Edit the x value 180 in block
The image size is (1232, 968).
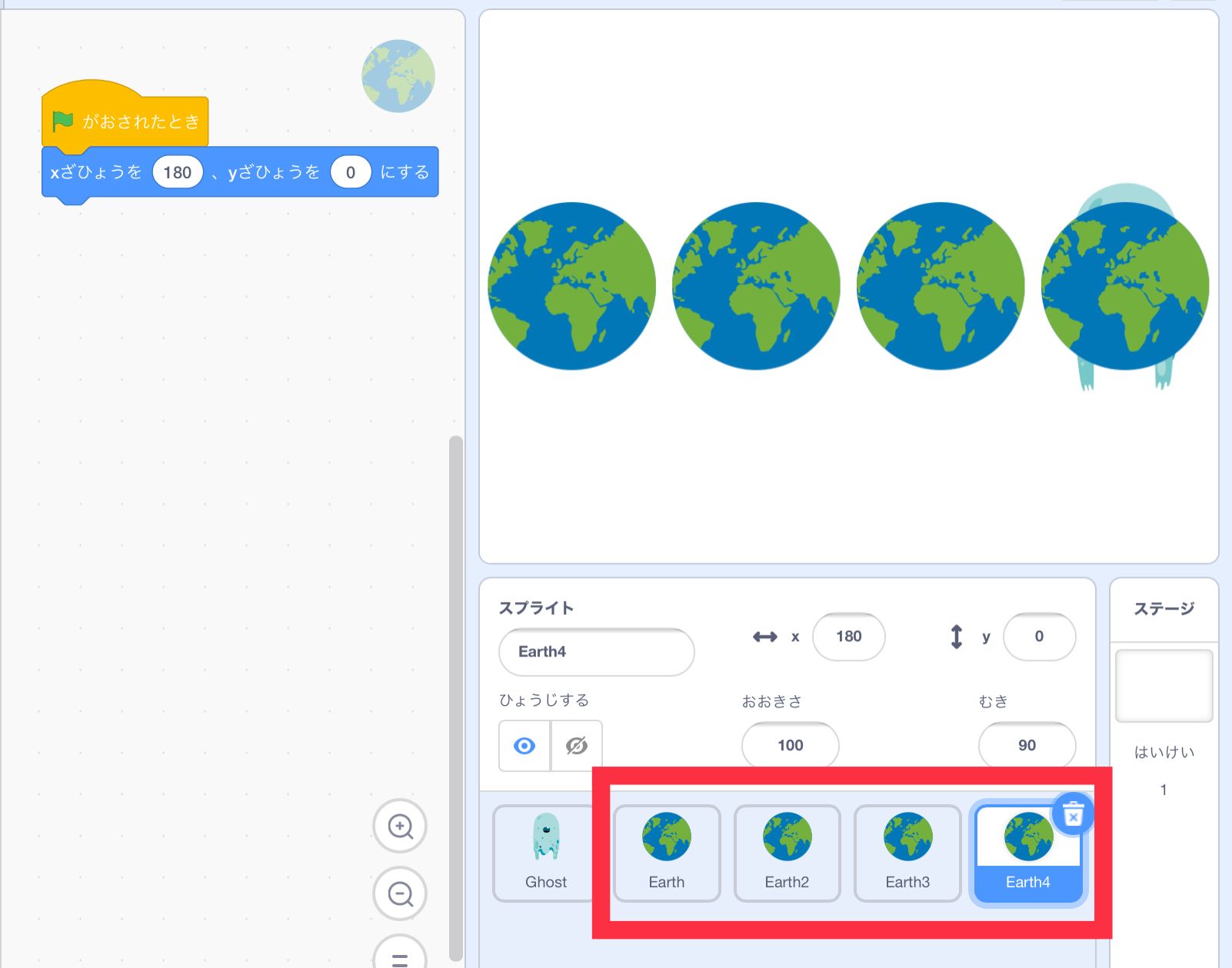(178, 172)
